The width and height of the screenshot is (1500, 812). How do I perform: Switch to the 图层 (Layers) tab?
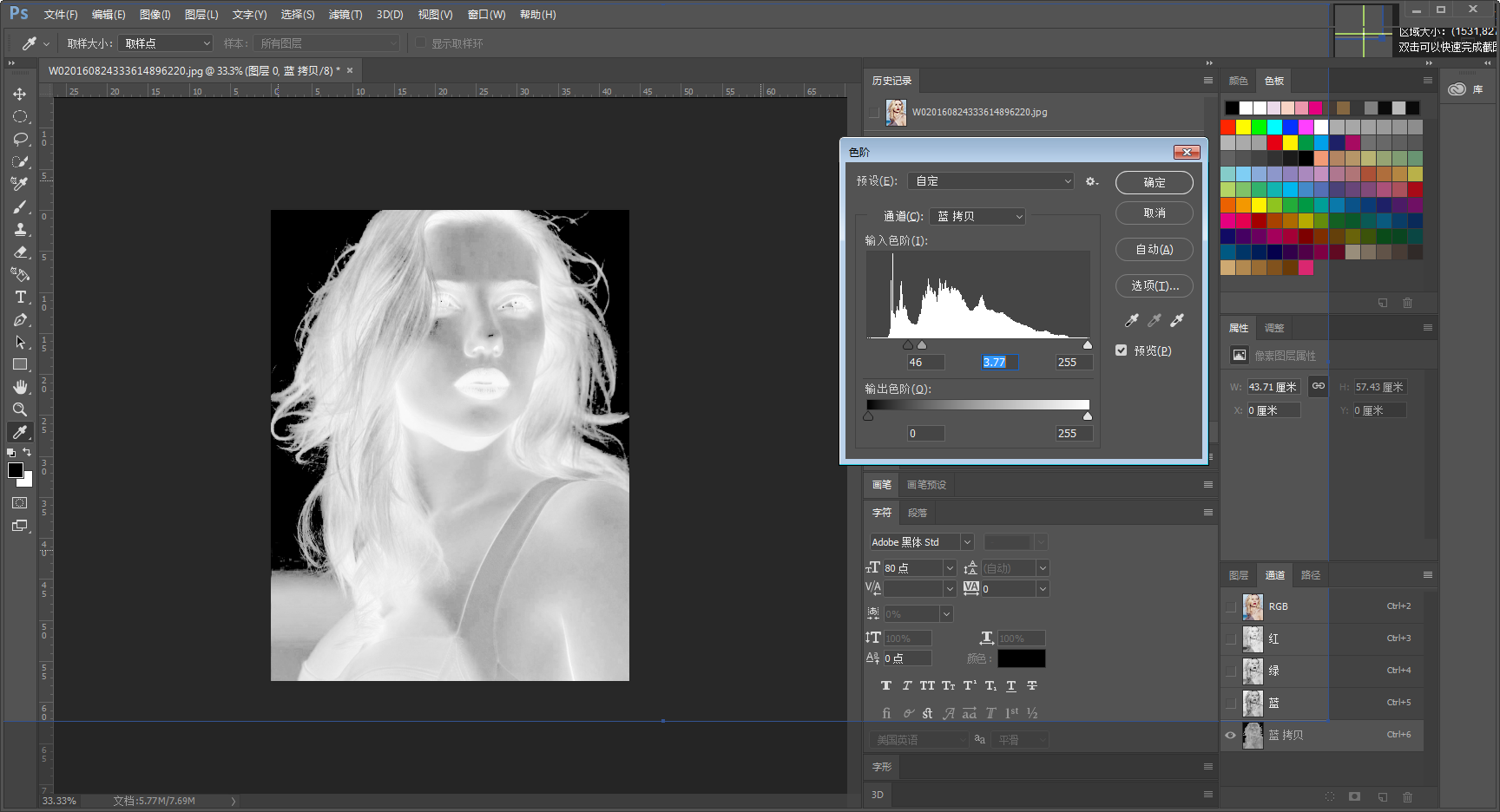pos(1239,575)
